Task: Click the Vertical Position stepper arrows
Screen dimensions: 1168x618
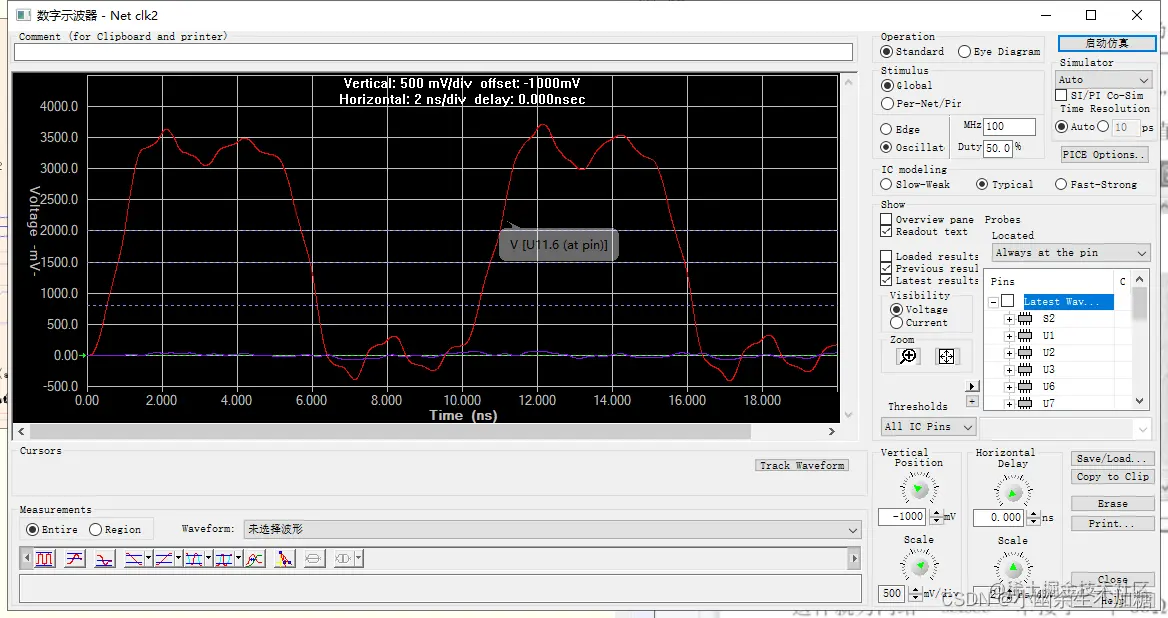Action: tap(936, 517)
